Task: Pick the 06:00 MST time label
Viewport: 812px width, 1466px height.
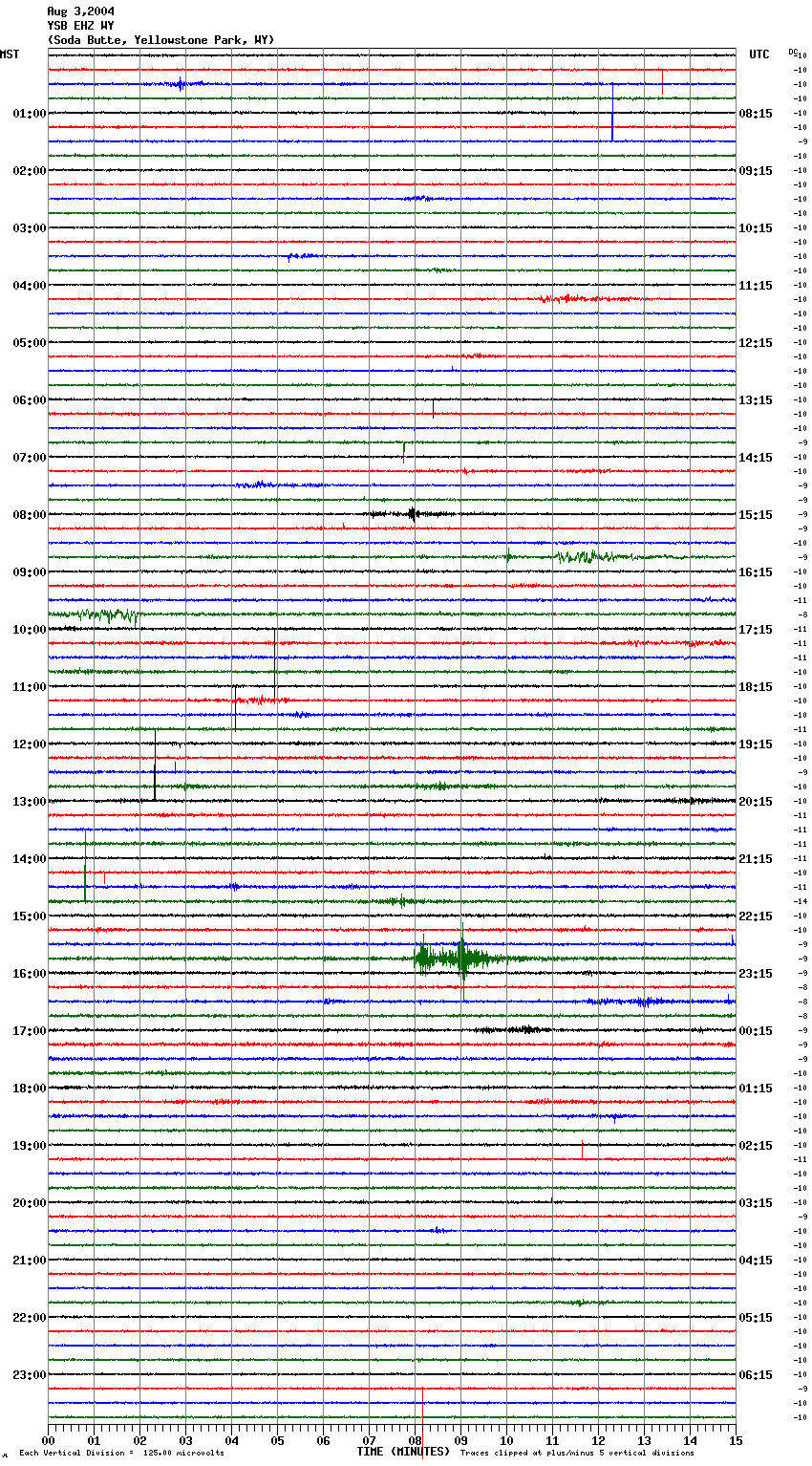Action: coord(30,400)
